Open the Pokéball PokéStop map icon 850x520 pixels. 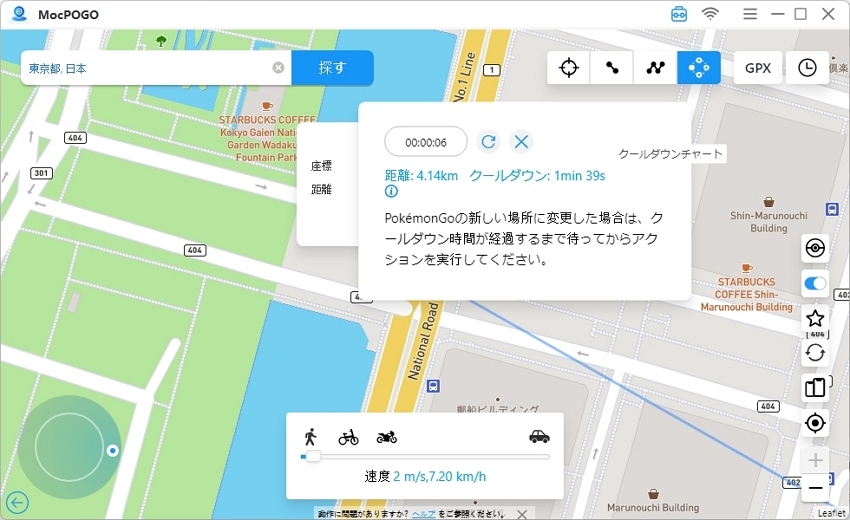point(815,248)
